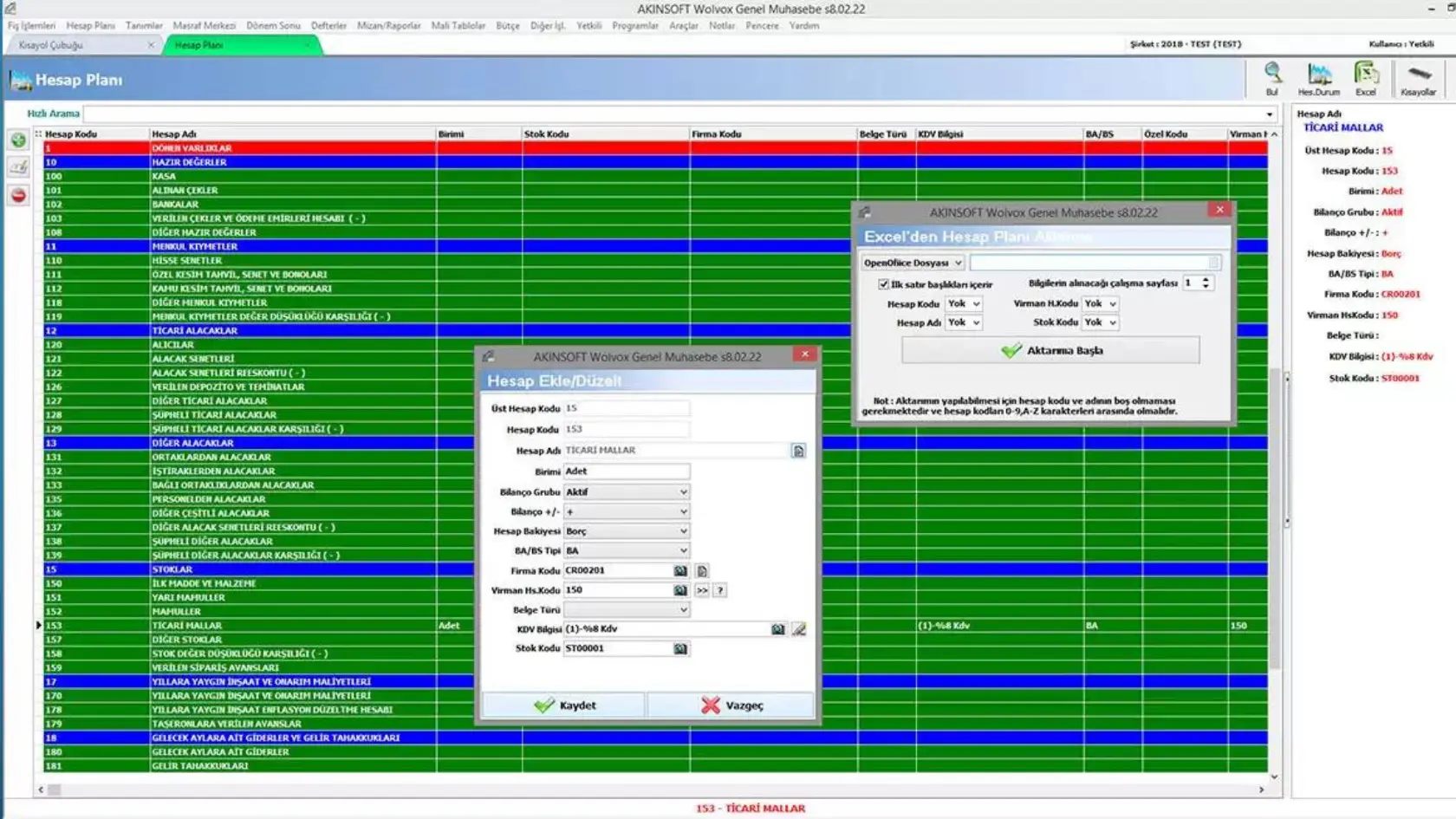Open the Dönem Sonu menu
The width and height of the screenshot is (1456, 819).
pyautogui.click(x=273, y=26)
